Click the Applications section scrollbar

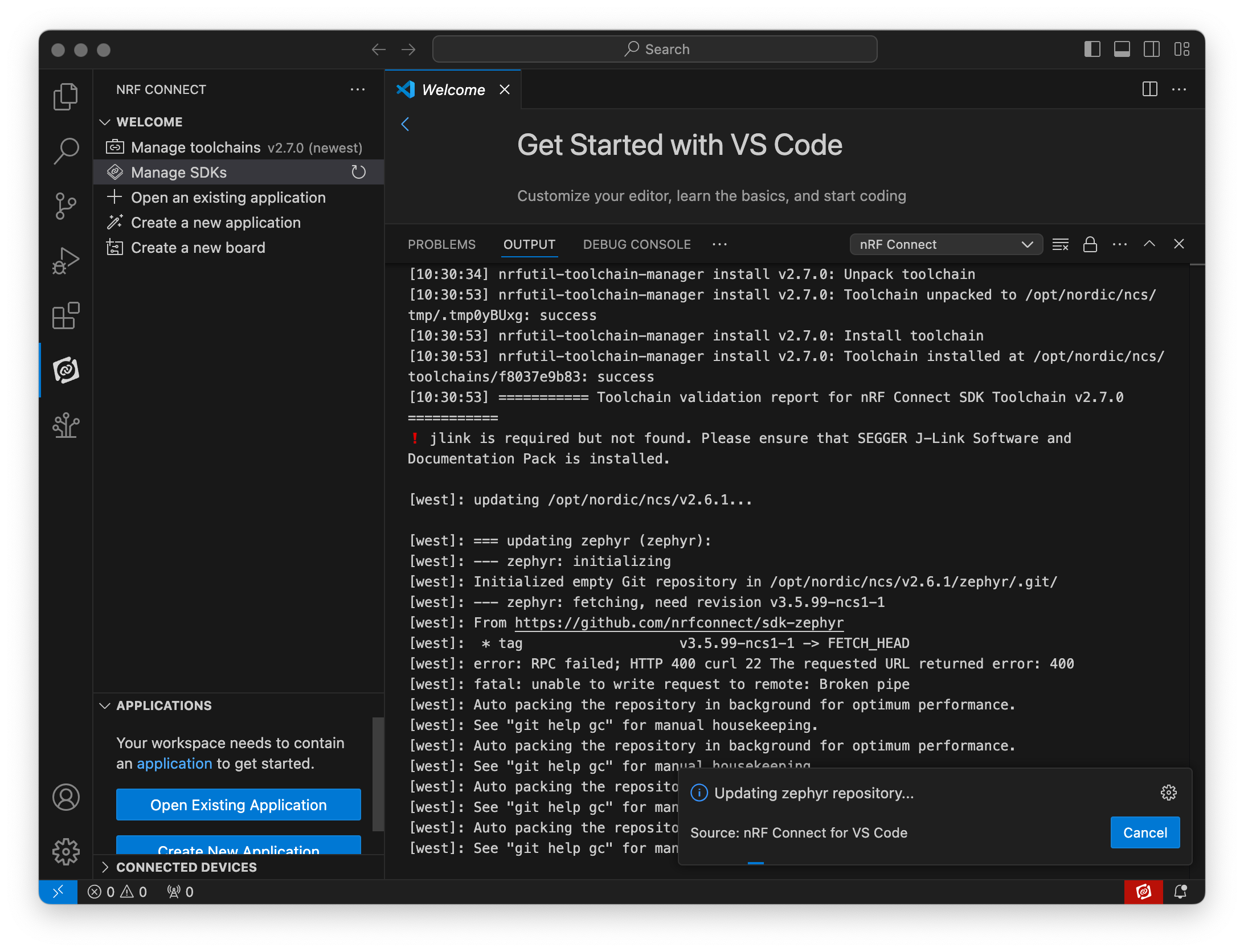(378, 773)
